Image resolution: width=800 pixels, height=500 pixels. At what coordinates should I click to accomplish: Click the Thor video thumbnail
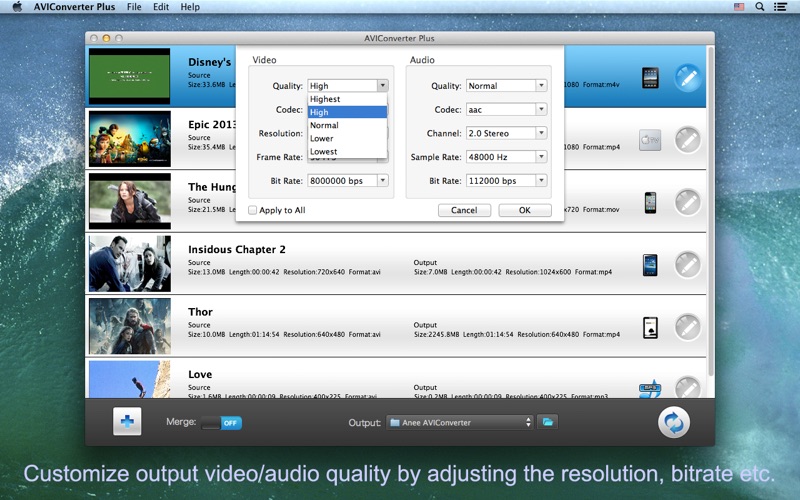130,326
